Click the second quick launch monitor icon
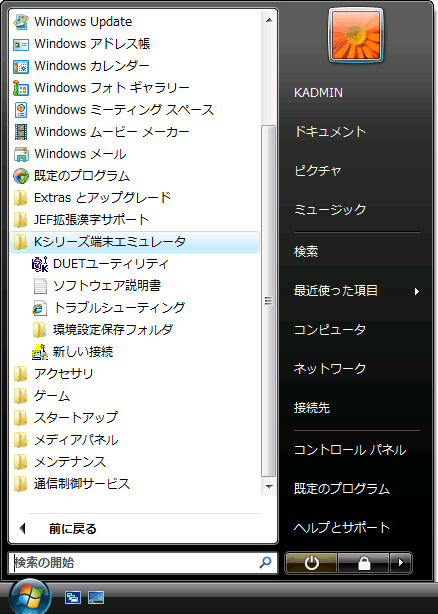This screenshot has height=614, width=438. pos(96,598)
